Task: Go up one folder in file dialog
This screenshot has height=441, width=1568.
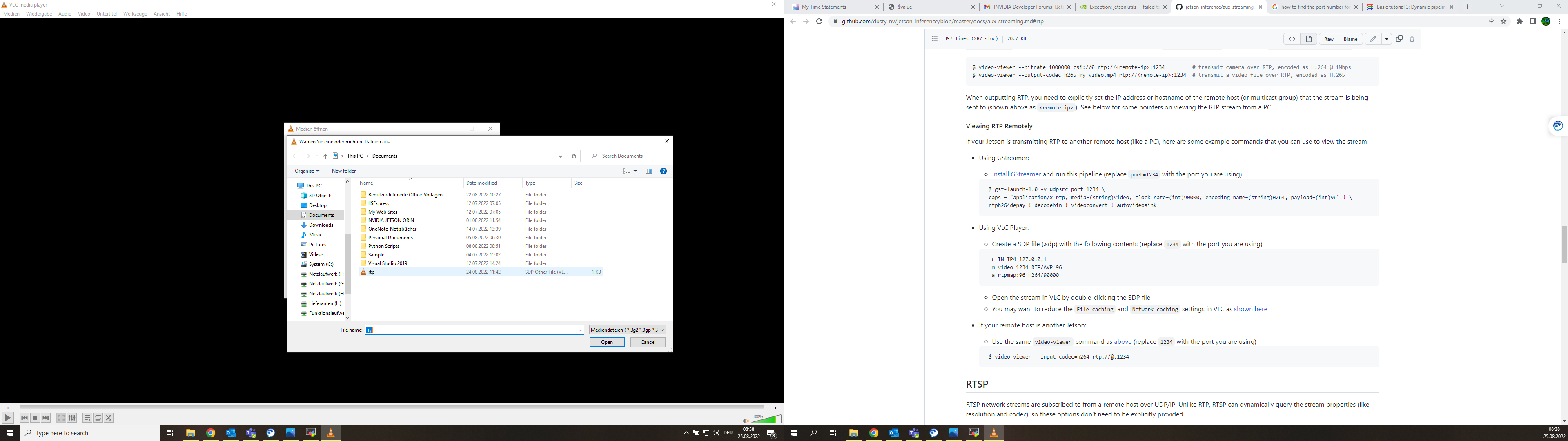Action: pos(325,156)
